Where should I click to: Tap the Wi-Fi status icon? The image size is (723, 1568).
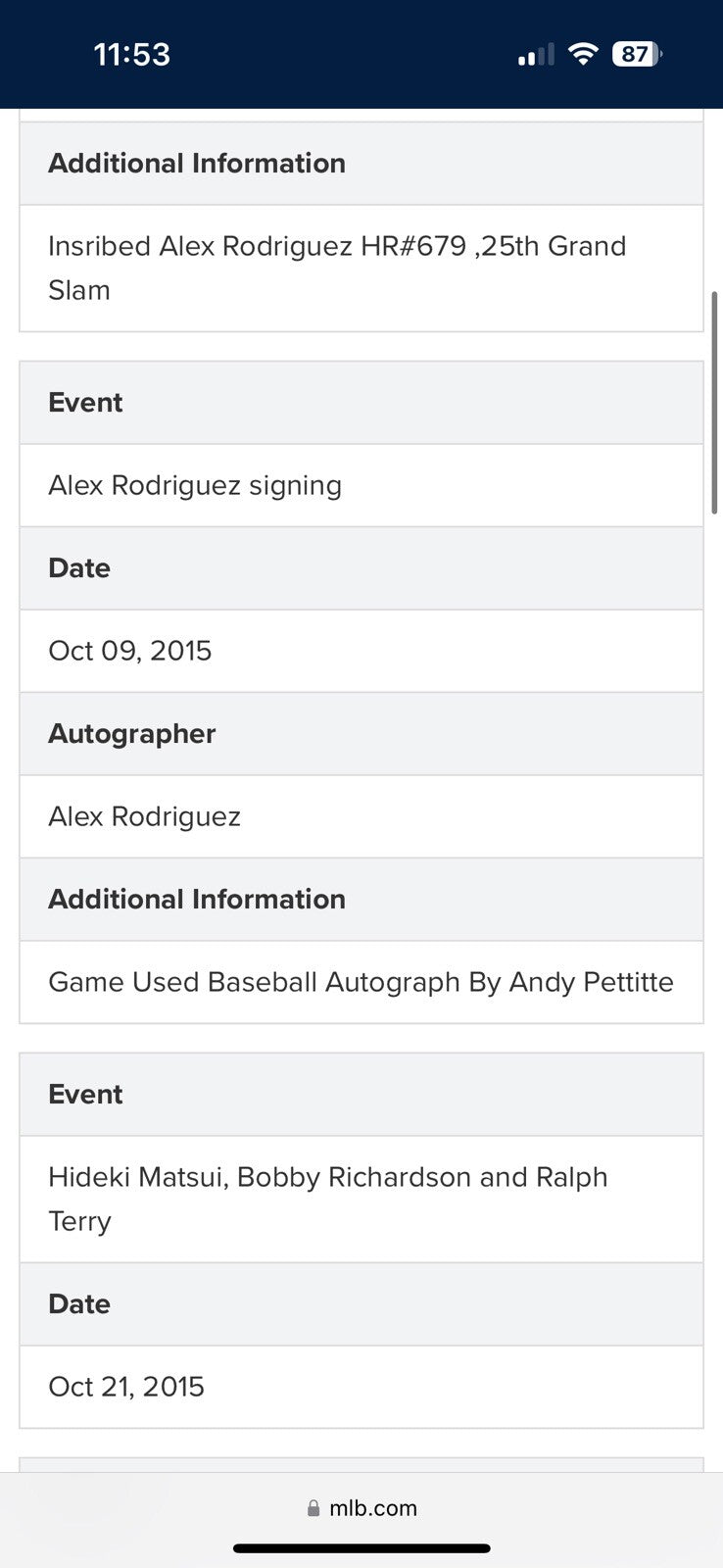pyautogui.click(x=583, y=54)
